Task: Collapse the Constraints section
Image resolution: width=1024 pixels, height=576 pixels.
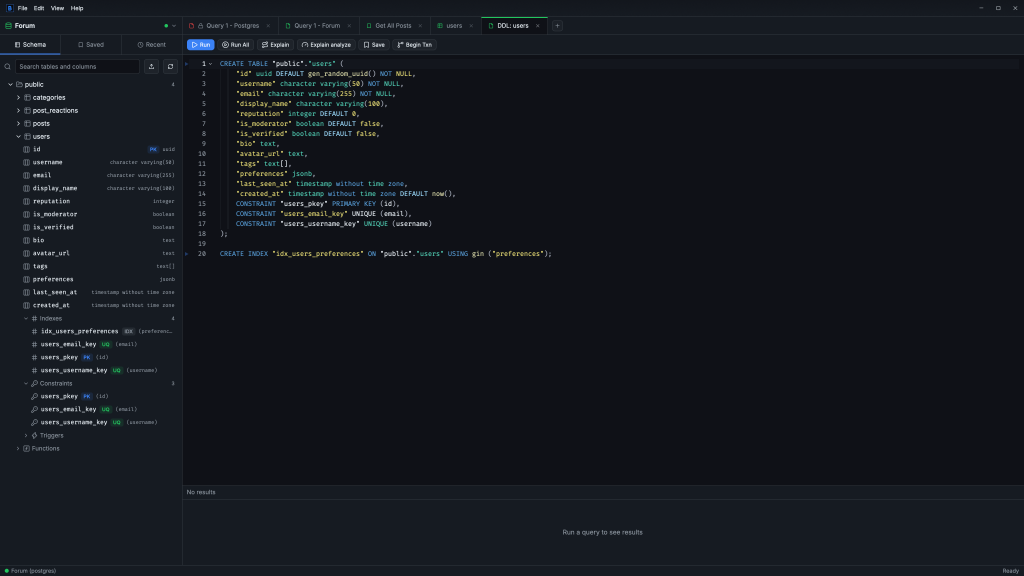Action: tap(26, 383)
